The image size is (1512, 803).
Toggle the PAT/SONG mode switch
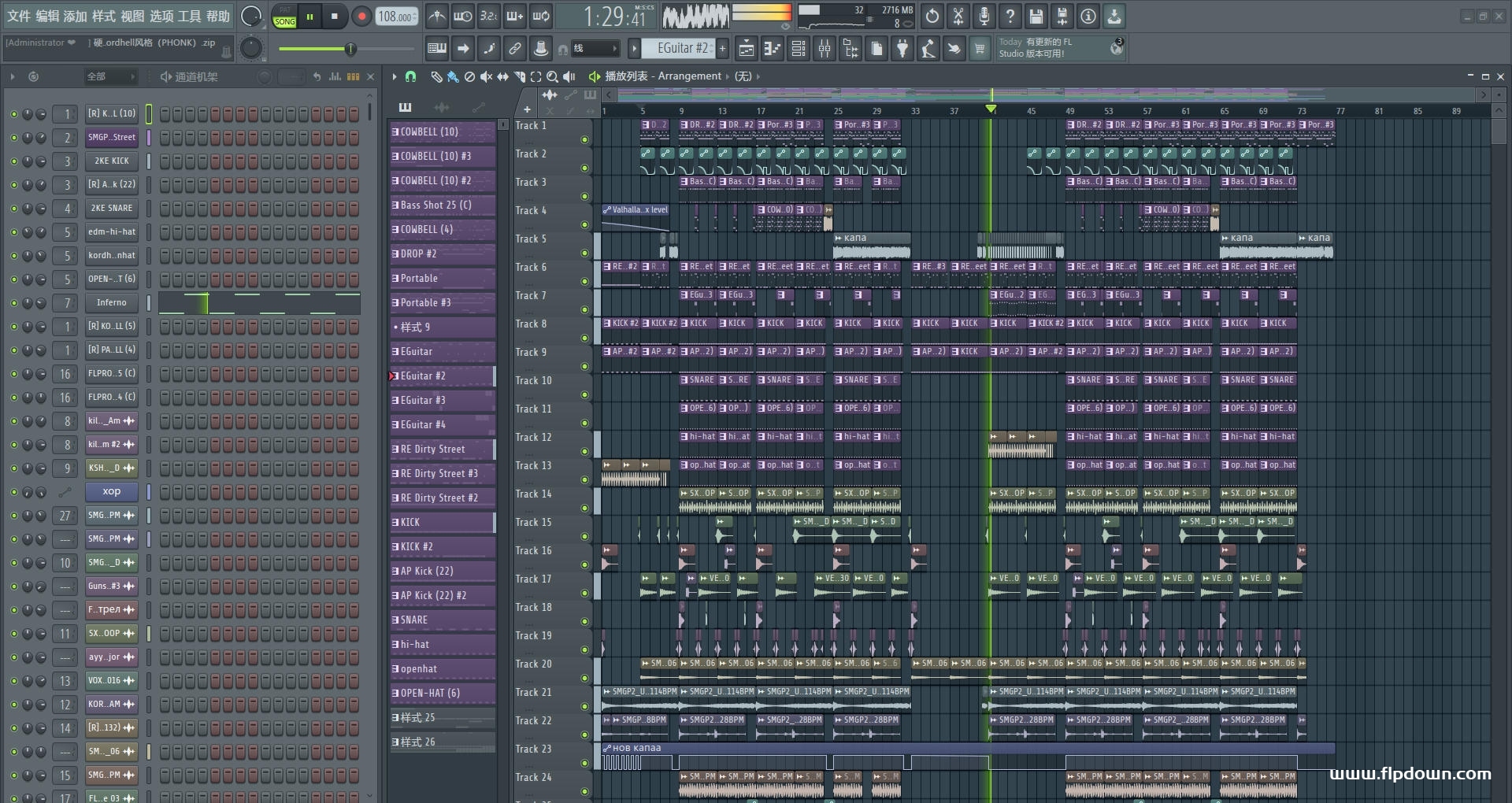[x=284, y=17]
